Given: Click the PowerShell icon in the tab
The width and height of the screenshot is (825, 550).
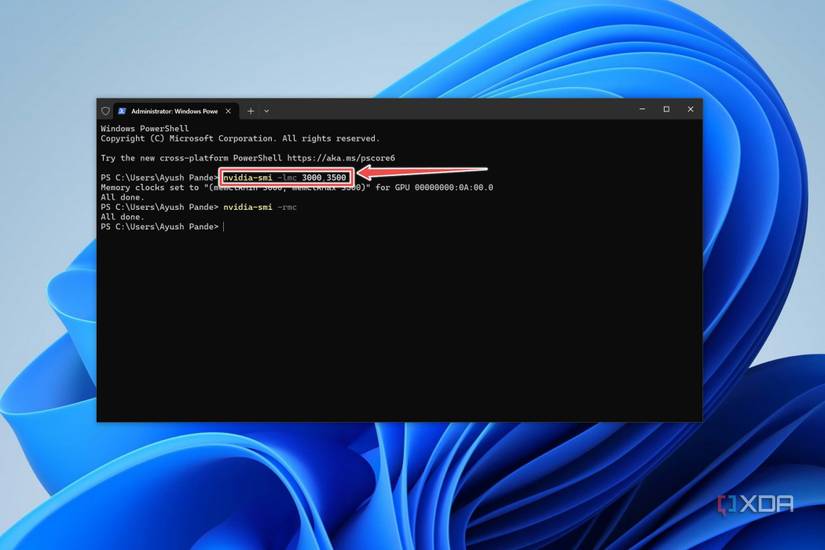Looking at the screenshot, I should [122, 111].
